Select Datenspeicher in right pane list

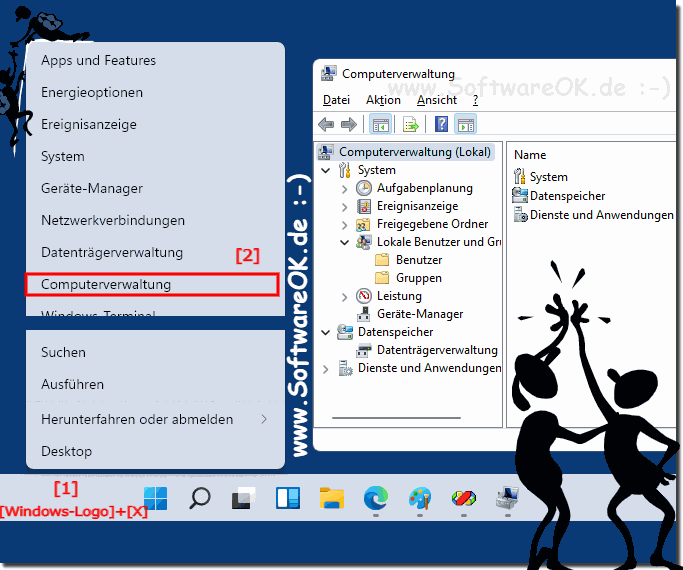pyautogui.click(x=567, y=196)
